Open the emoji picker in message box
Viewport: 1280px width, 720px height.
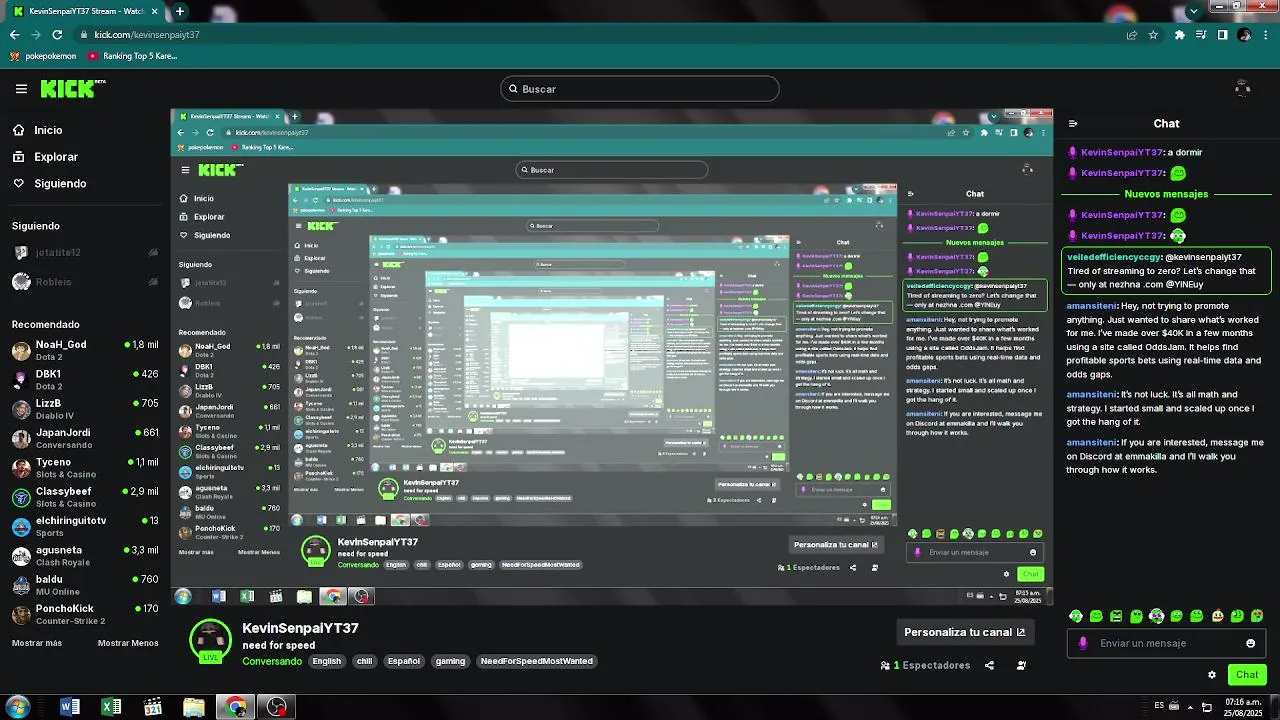(1250, 643)
